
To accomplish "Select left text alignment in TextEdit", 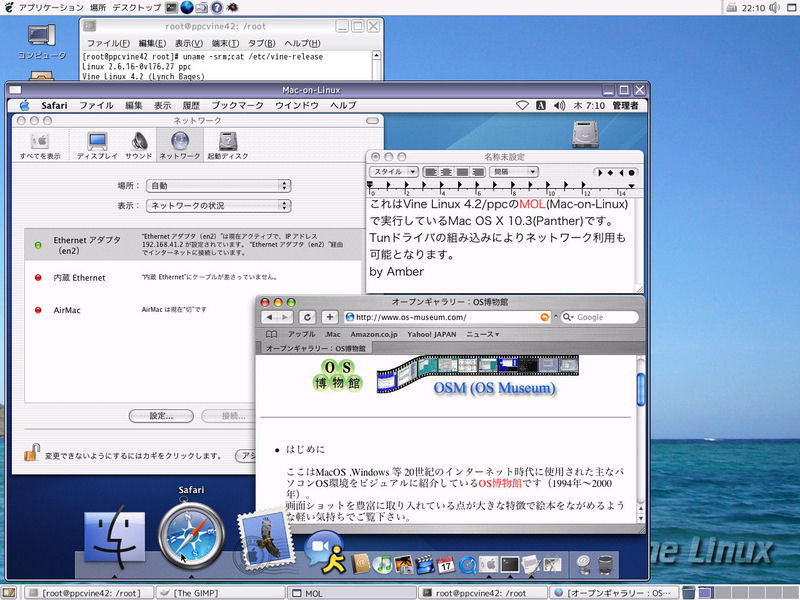I will 431,172.
